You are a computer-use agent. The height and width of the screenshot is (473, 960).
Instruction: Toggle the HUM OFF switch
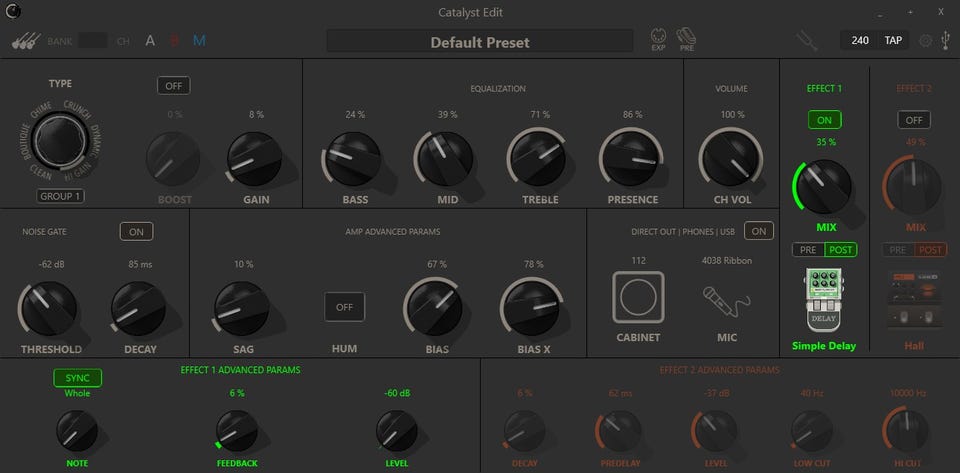point(345,307)
